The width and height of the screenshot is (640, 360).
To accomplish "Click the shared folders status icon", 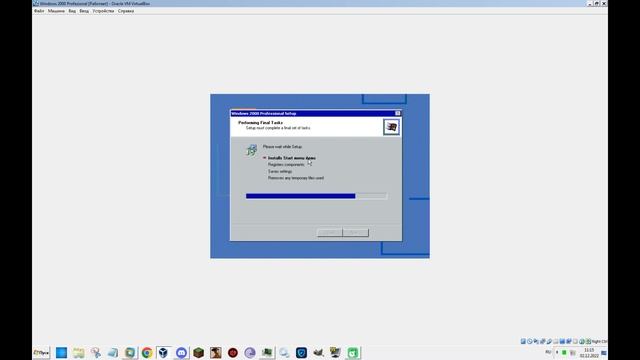I will pos(556,341).
